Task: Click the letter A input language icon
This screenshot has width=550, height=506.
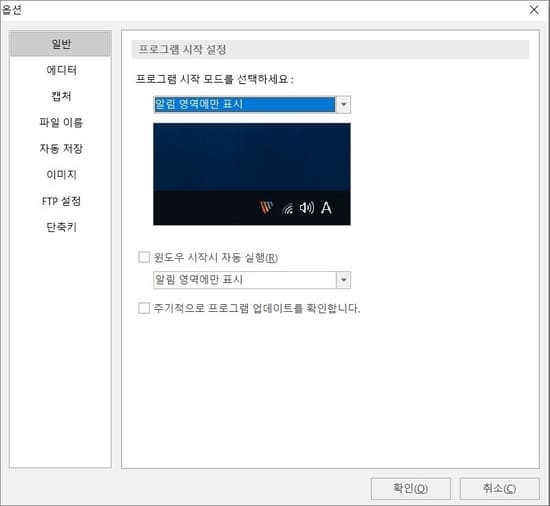Action: [x=326, y=208]
